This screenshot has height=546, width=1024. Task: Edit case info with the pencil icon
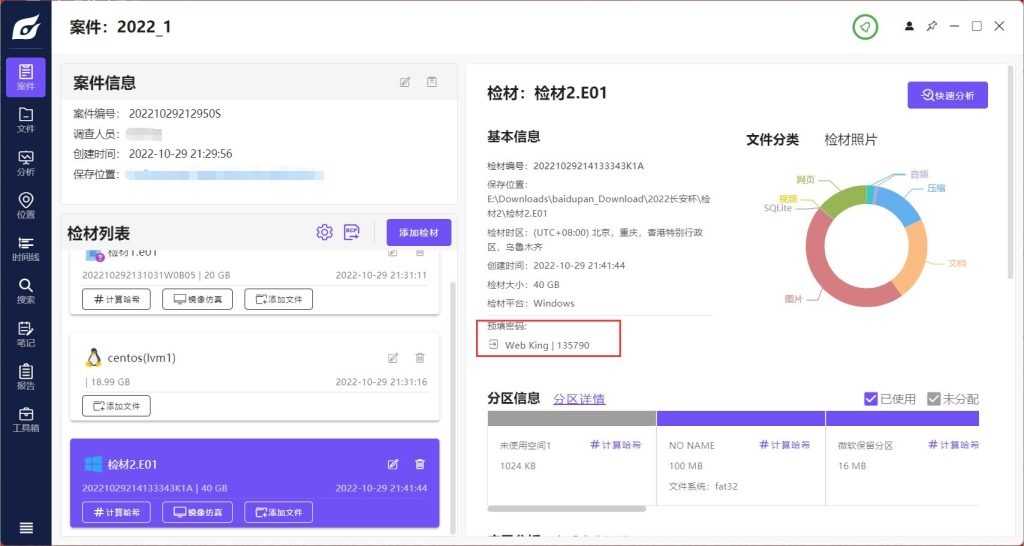[x=405, y=82]
